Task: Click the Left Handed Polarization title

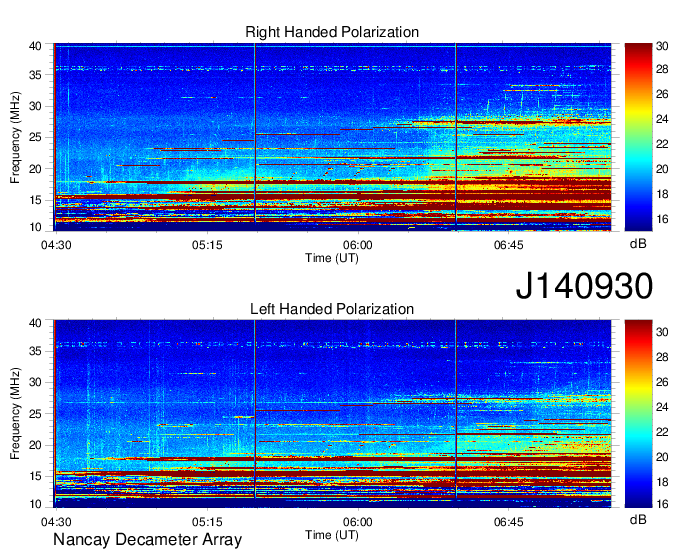Action: click(x=332, y=309)
